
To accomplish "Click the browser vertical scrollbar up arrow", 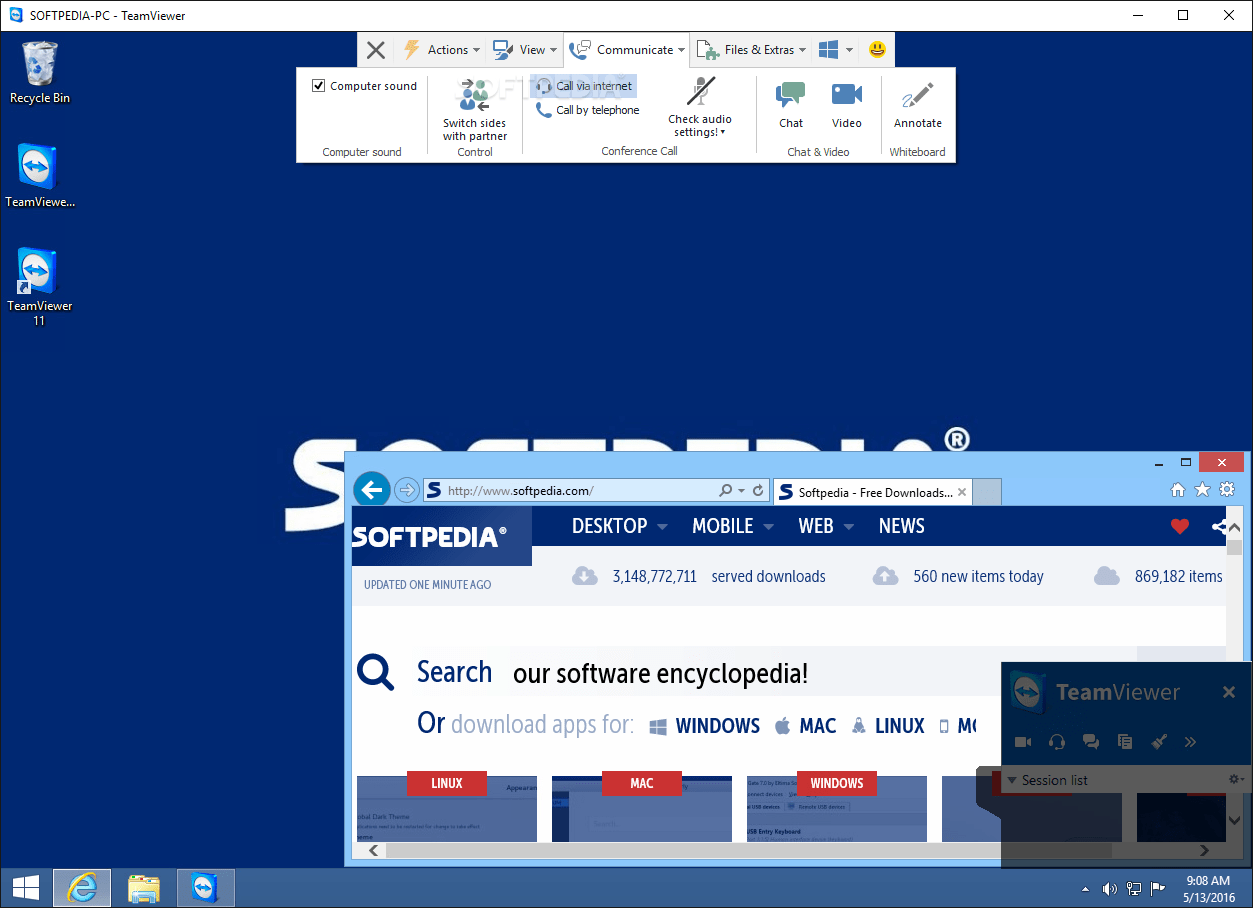I will click(x=1234, y=527).
